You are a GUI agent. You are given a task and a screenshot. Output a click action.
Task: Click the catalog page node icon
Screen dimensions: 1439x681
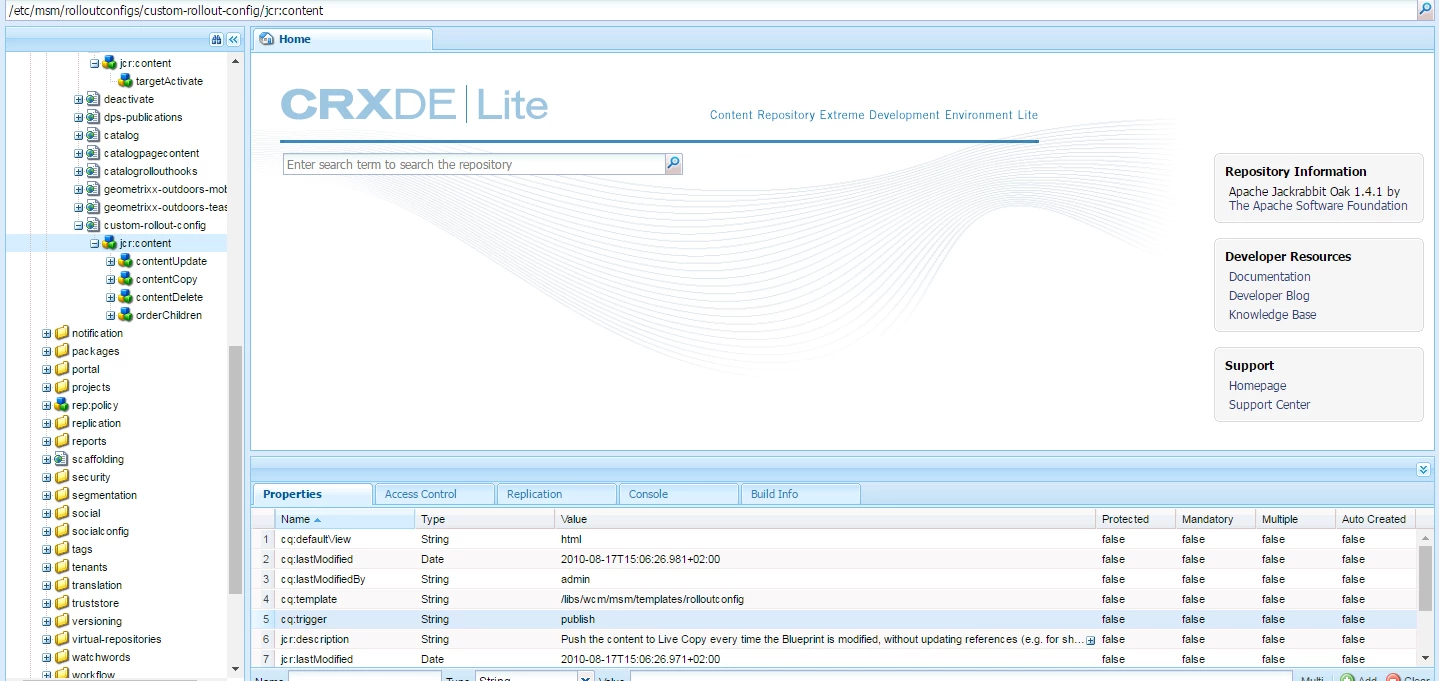coord(93,135)
